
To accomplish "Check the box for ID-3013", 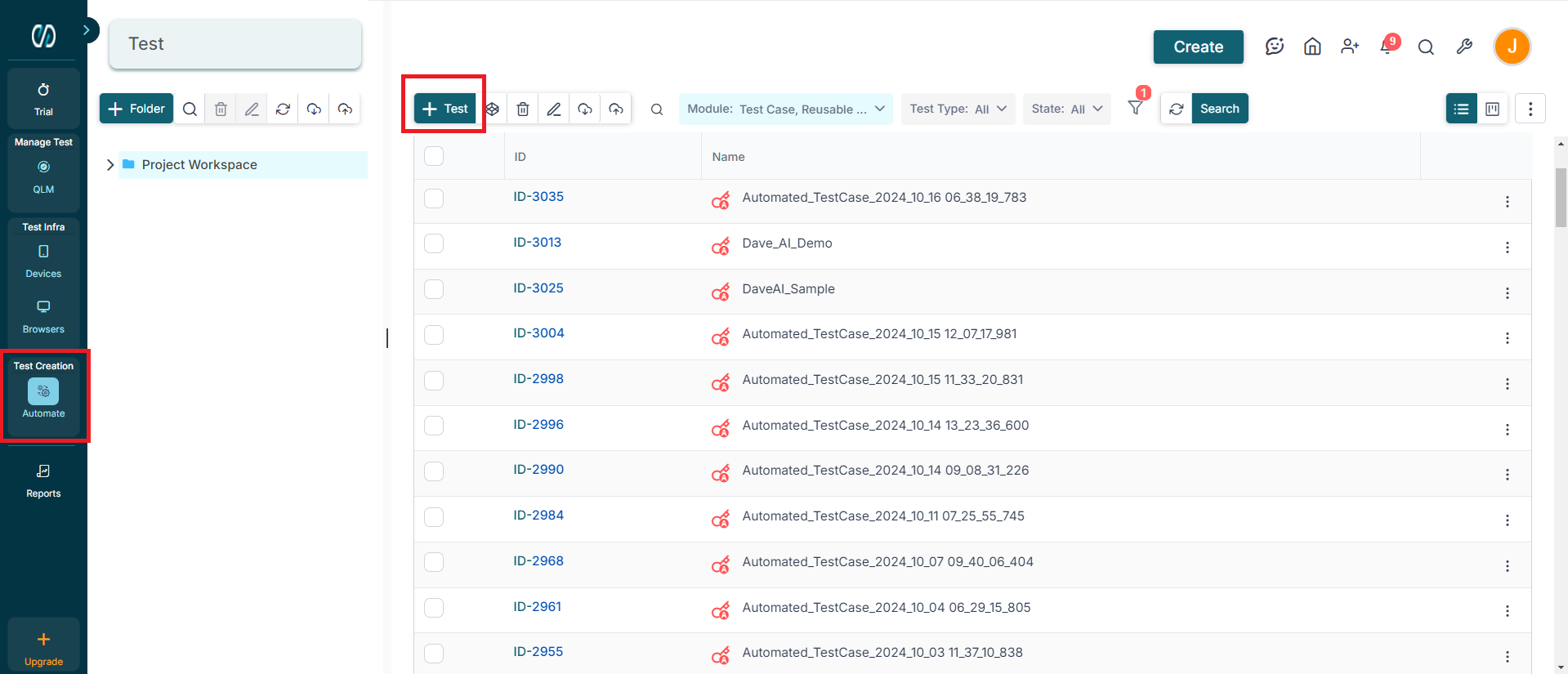I will 434,243.
